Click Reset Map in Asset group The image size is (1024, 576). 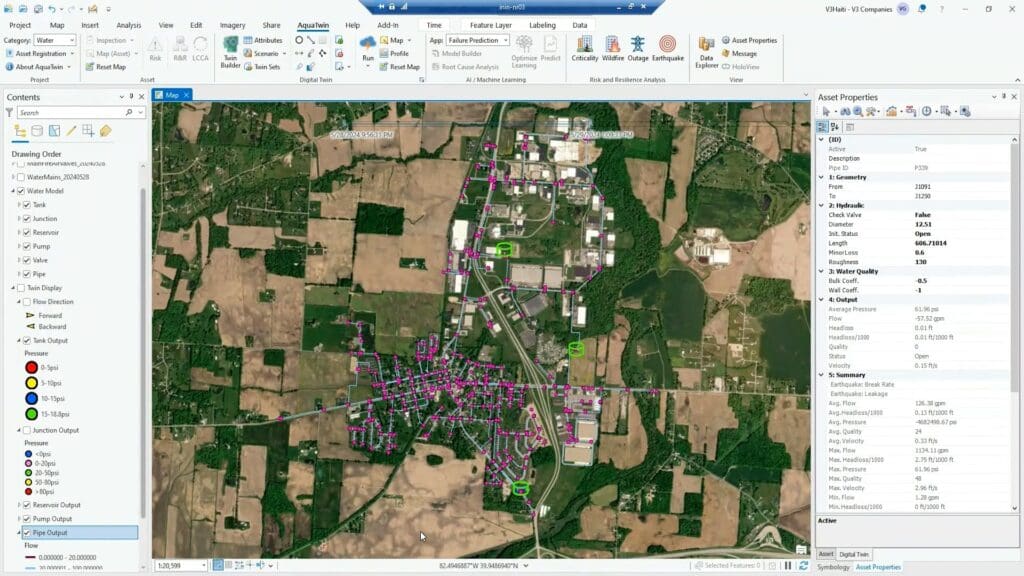105,67
